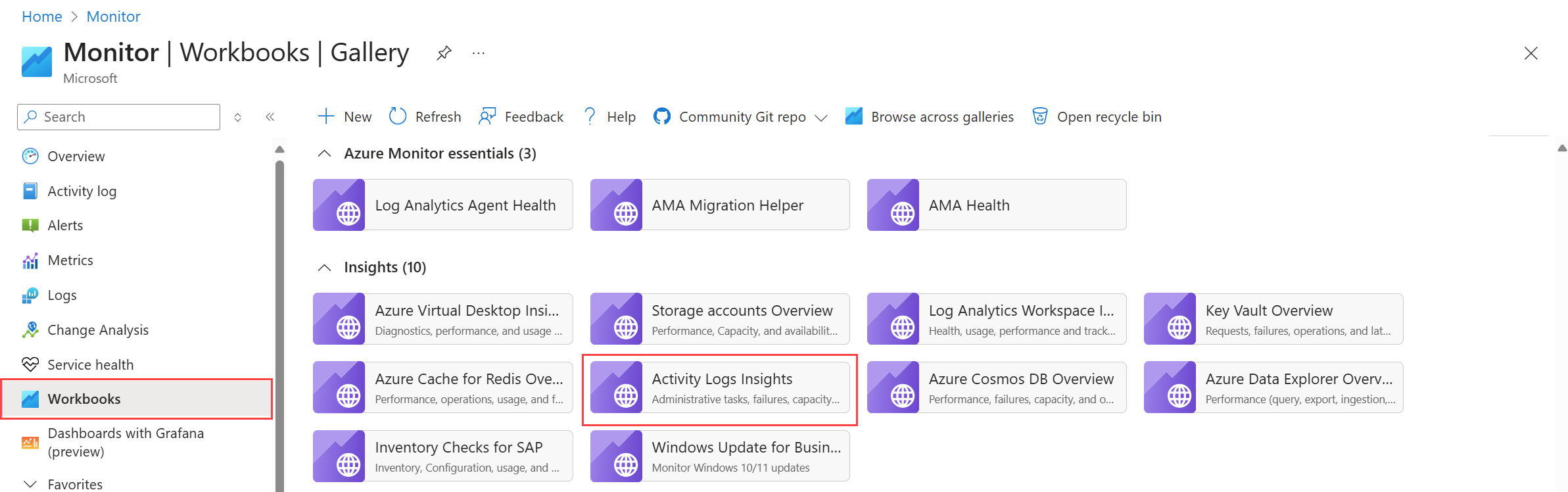Select Activity log in the sidebar
Image resolution: width=1568 pixels, height=492 pixels.
pos(82,191)
